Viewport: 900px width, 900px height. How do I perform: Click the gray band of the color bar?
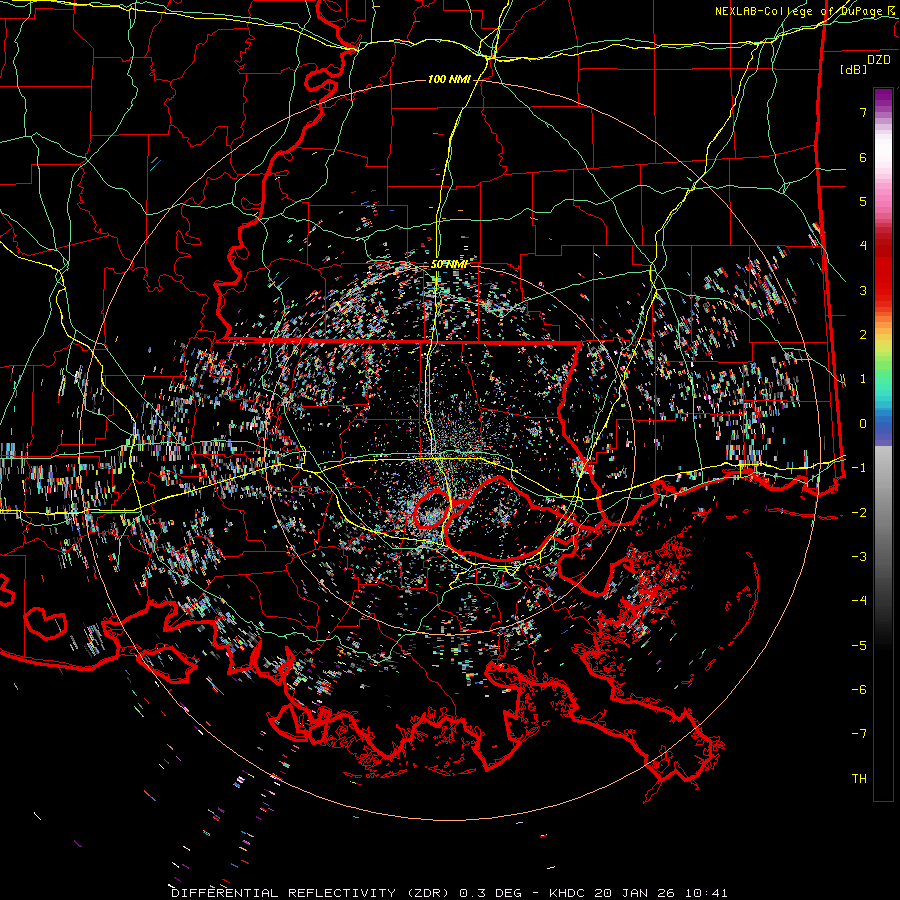click(x=883, y=517)
